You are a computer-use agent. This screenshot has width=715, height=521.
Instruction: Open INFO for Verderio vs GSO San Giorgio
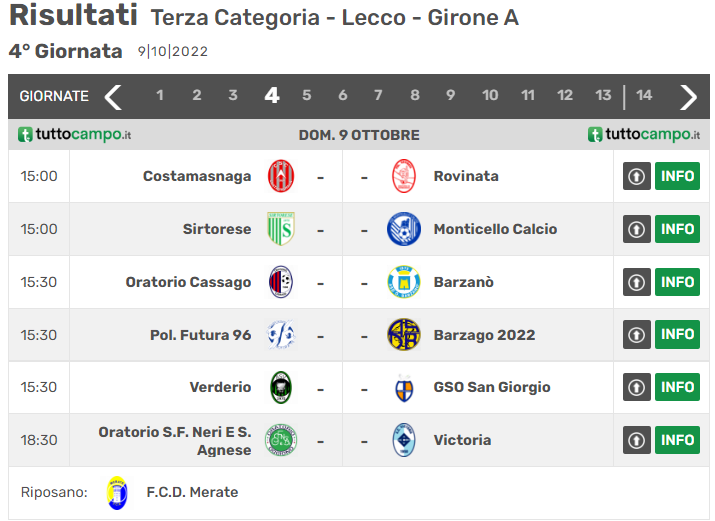(677, 387)
